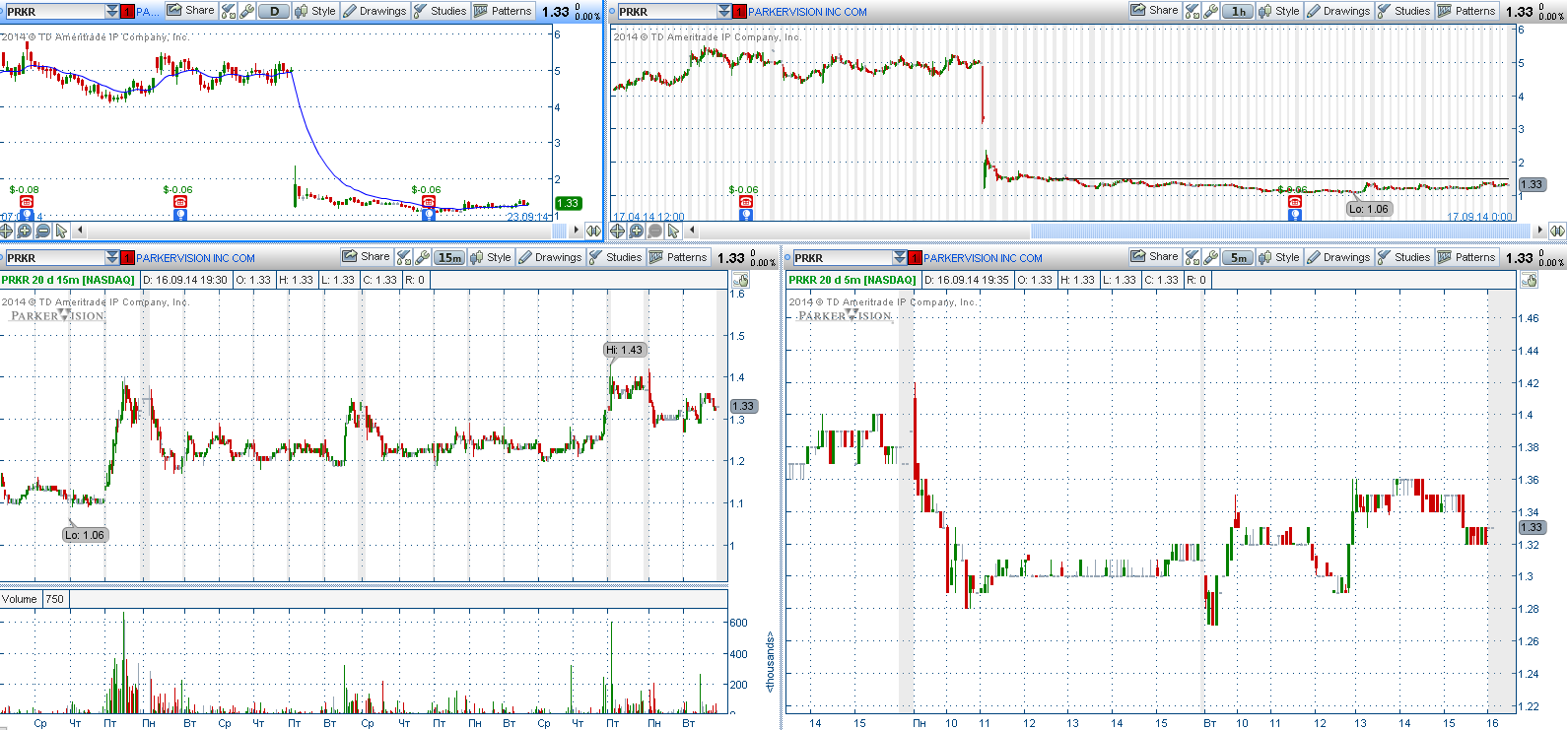Select the pointer cursor under the 1h chart

coord(673,231)
